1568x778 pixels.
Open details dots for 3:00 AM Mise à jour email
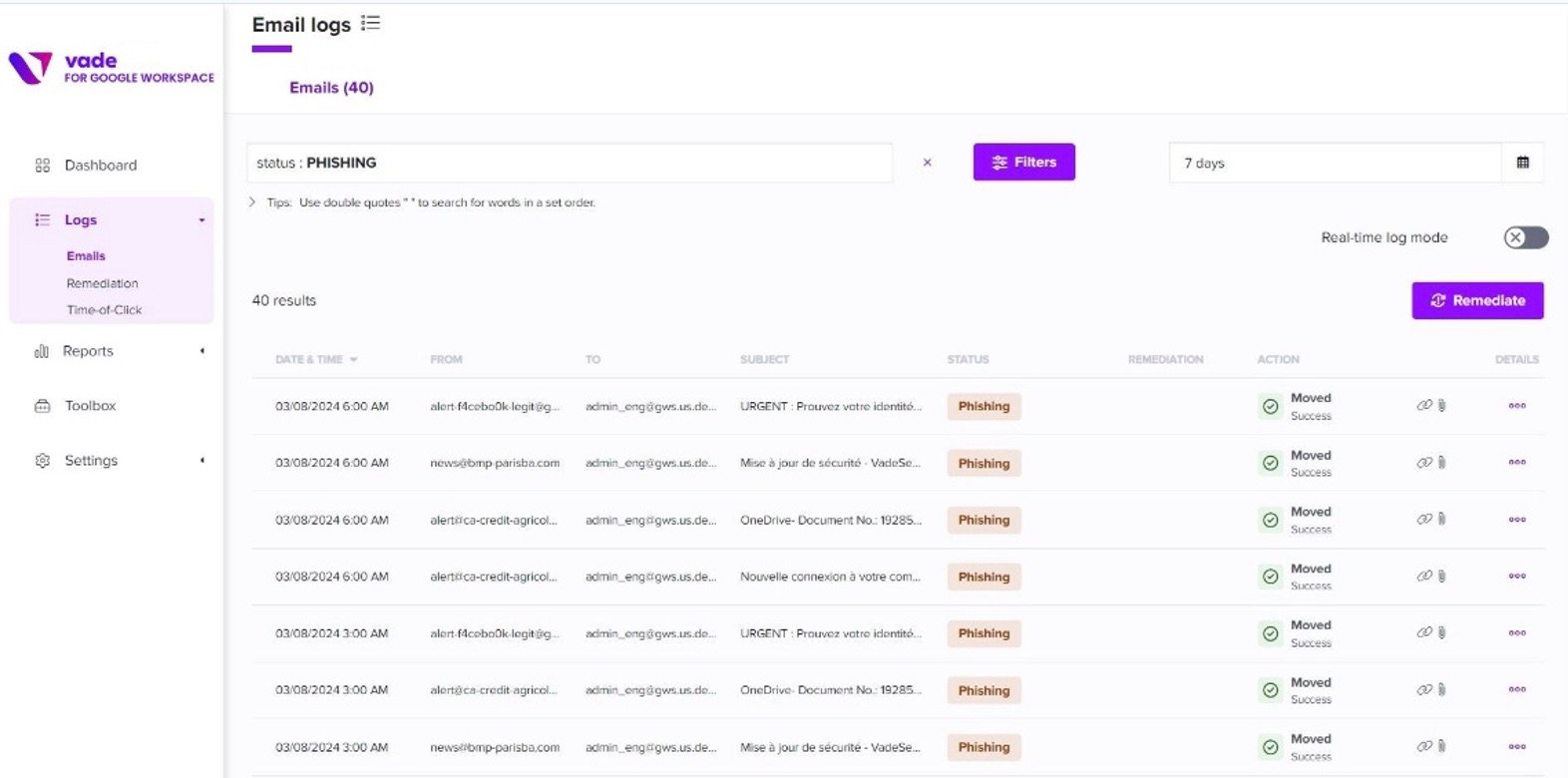tap(1517, 747)
